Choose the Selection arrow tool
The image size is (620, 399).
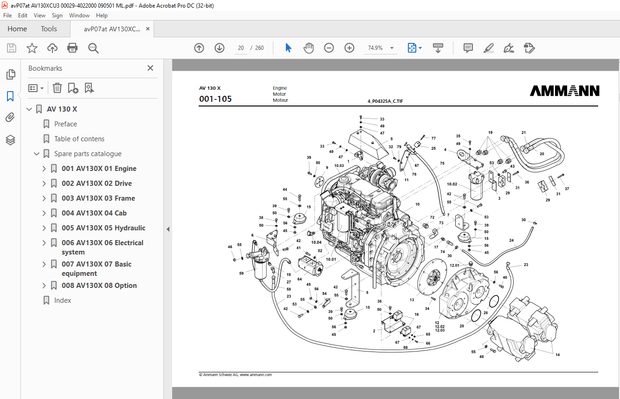[x=288, y=48]
